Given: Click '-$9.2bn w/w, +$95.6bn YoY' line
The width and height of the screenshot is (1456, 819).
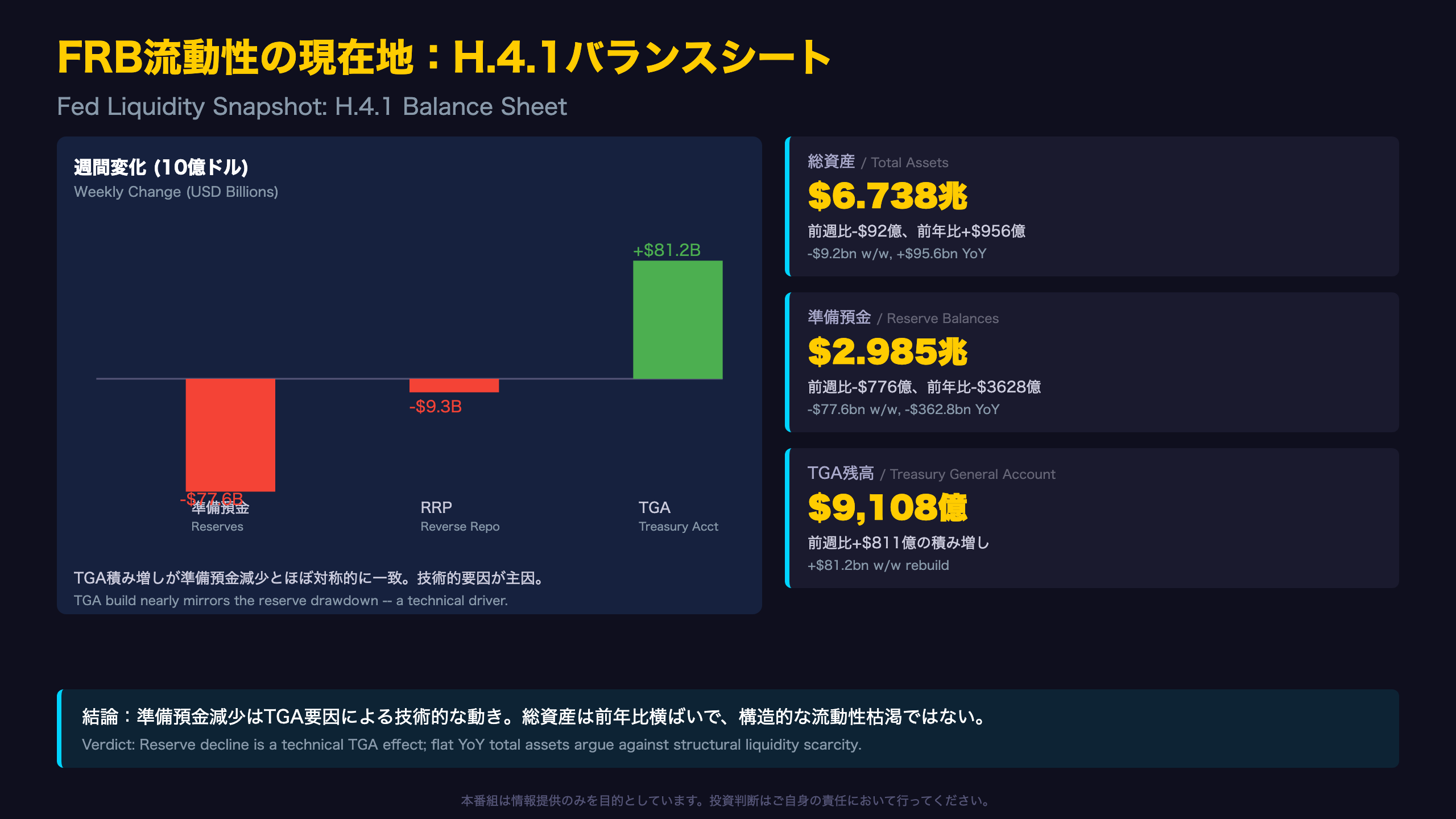Looking at the screenshot, I should click(897, 254).
